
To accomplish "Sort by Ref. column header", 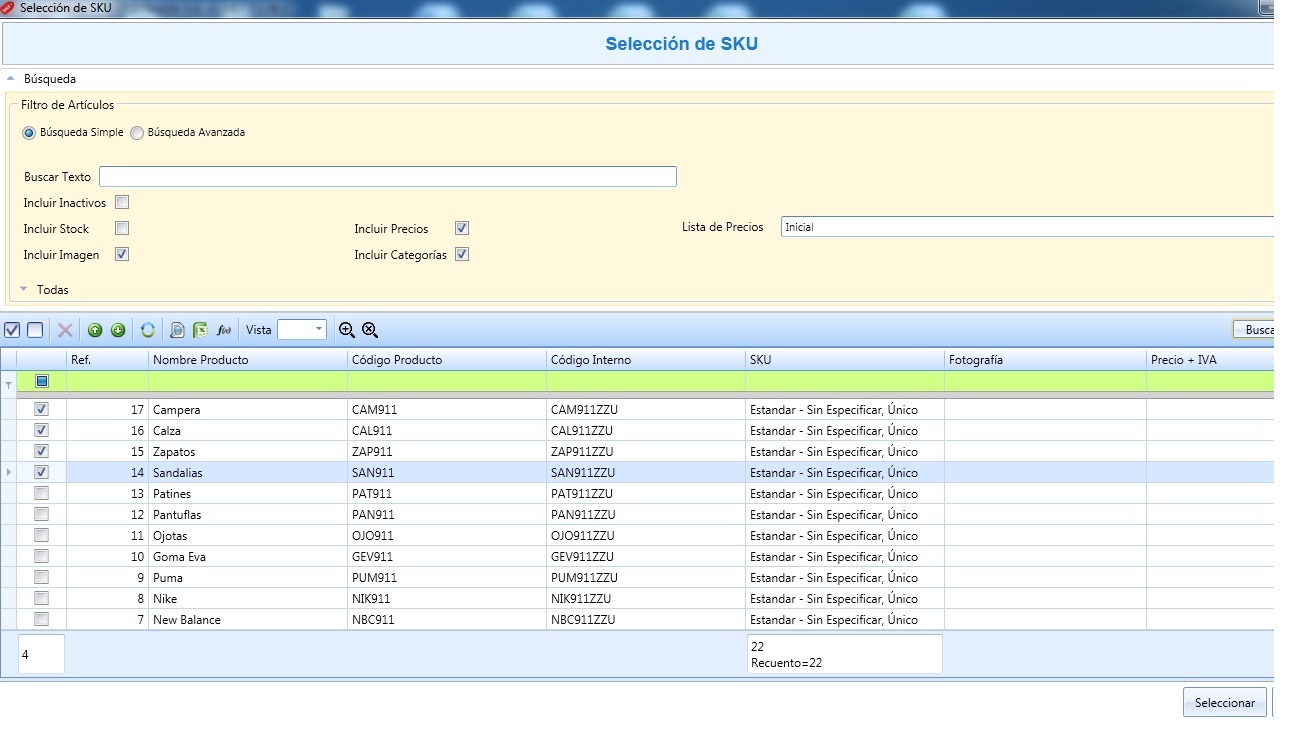I will point(107,360).
